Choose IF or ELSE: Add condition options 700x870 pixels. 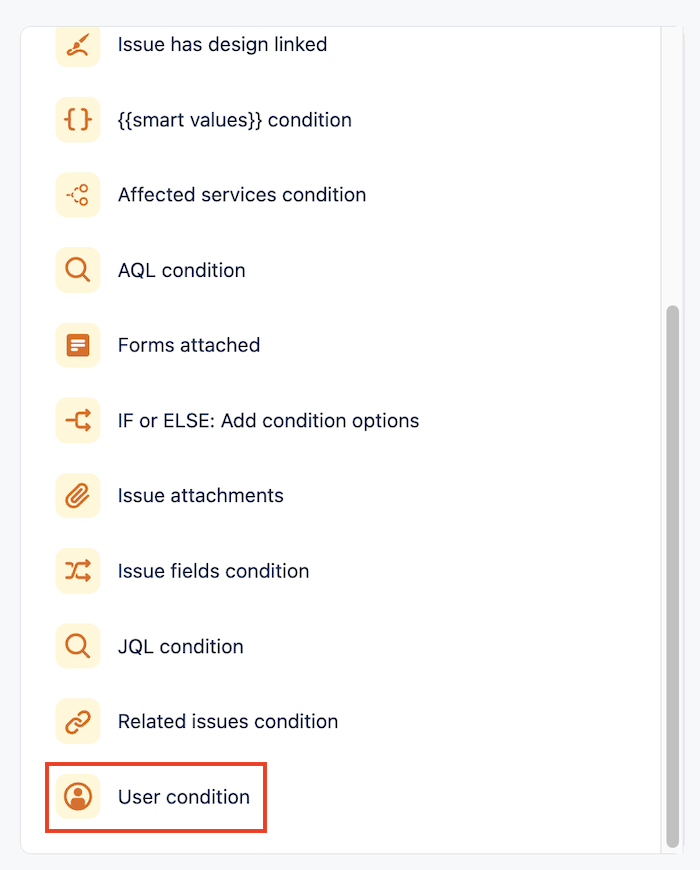(268, 420)
